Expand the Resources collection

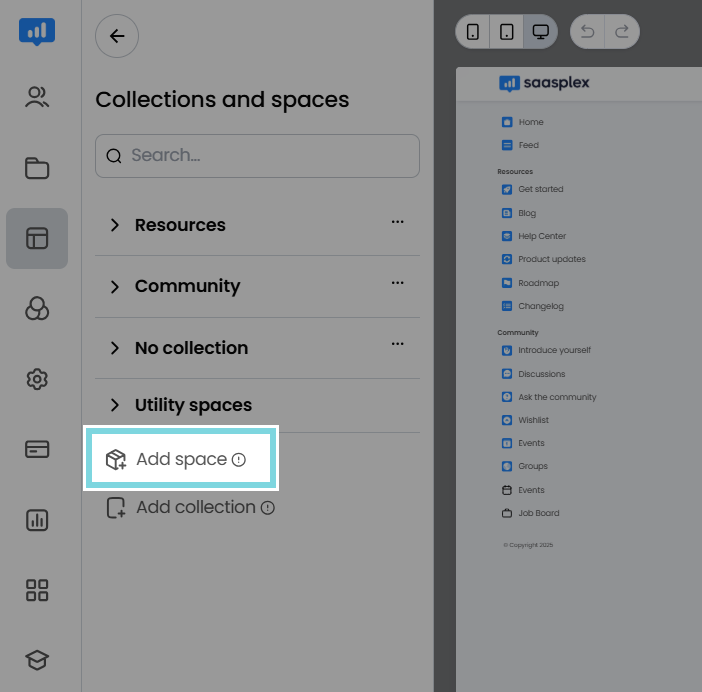(x=115, y=225)
